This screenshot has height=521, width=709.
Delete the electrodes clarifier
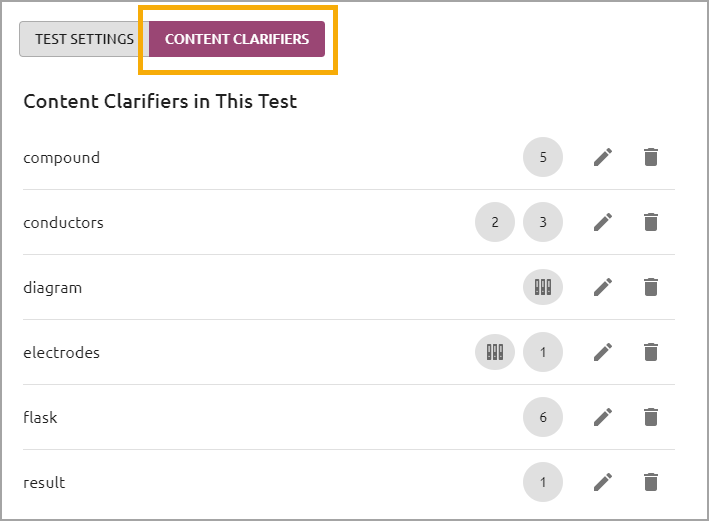click(651, 352)
